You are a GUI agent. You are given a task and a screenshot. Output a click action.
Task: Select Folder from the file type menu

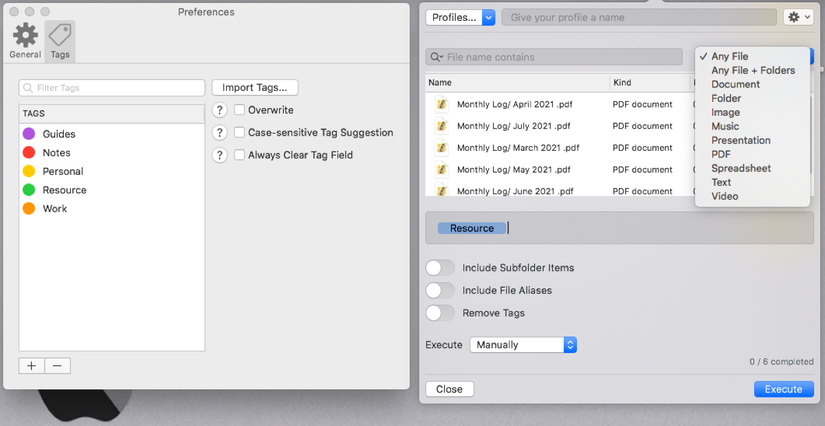click(752, 98)
